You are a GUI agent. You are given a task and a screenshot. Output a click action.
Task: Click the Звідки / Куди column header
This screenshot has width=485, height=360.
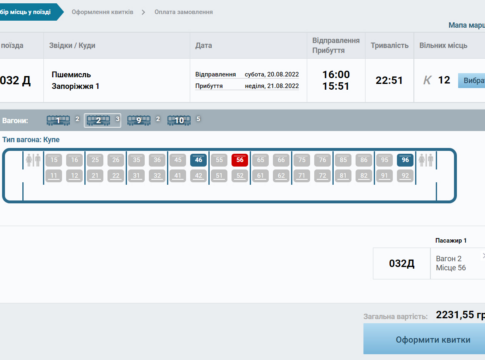click(x=72, y=45)
